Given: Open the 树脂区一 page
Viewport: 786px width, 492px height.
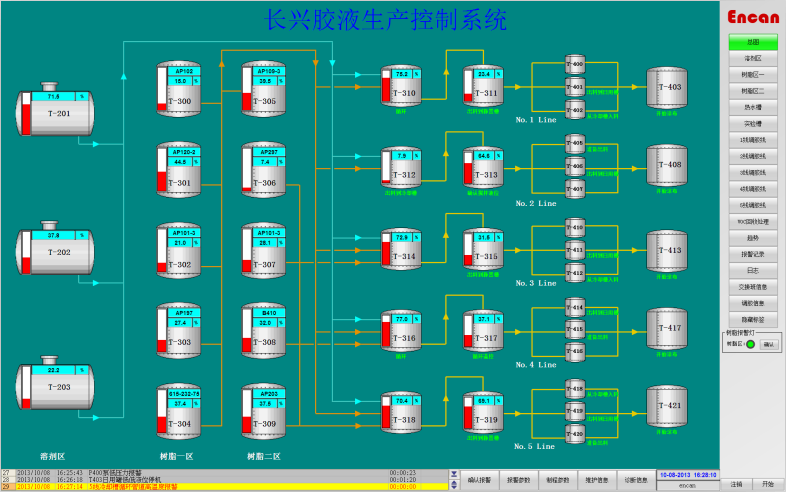Looking at the screenshot, I should coord(753,75).
